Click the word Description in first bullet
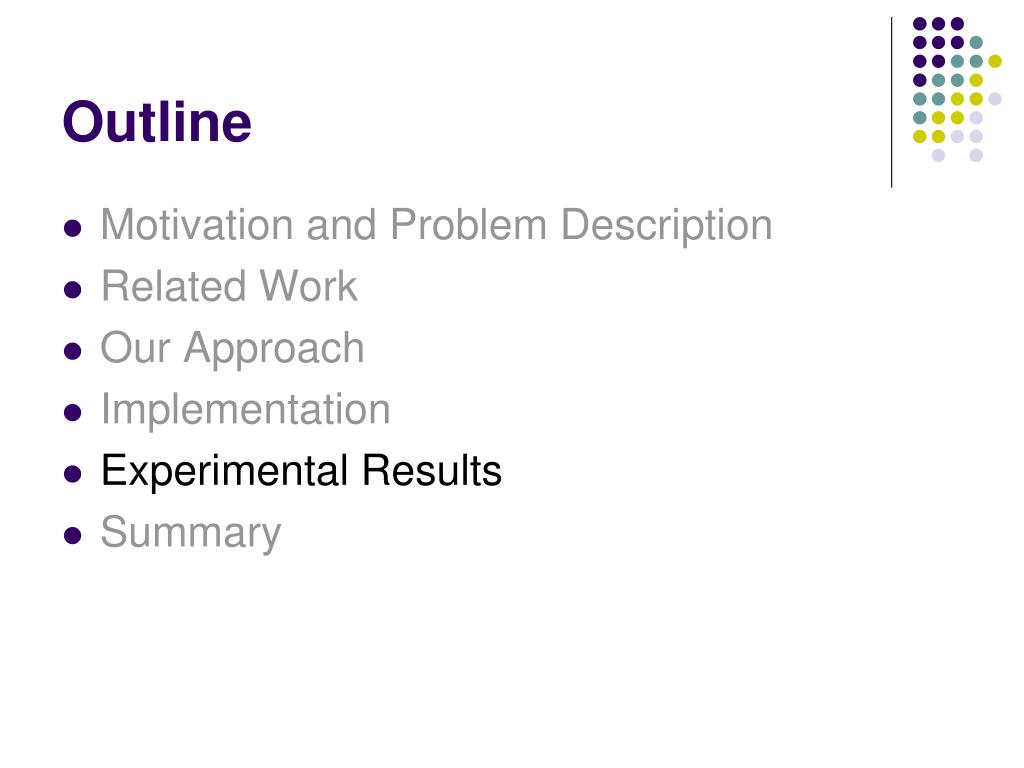Screen dimensions: 1024x768 [x=667, y=226]
